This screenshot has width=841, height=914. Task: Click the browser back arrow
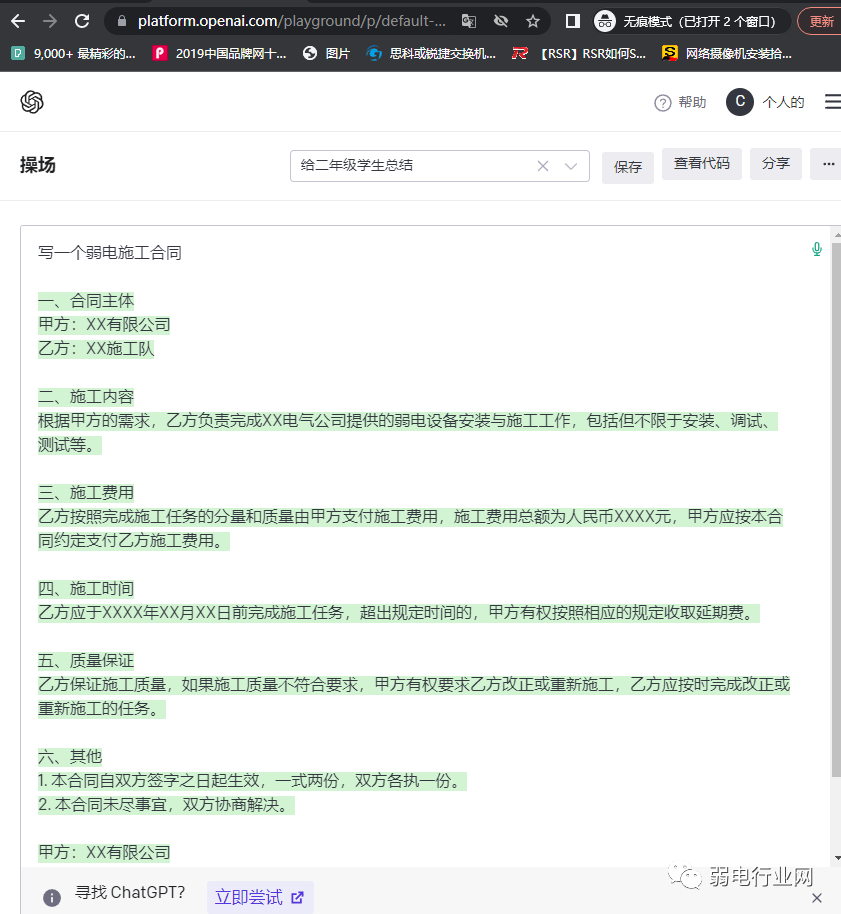tap(18, 21)
